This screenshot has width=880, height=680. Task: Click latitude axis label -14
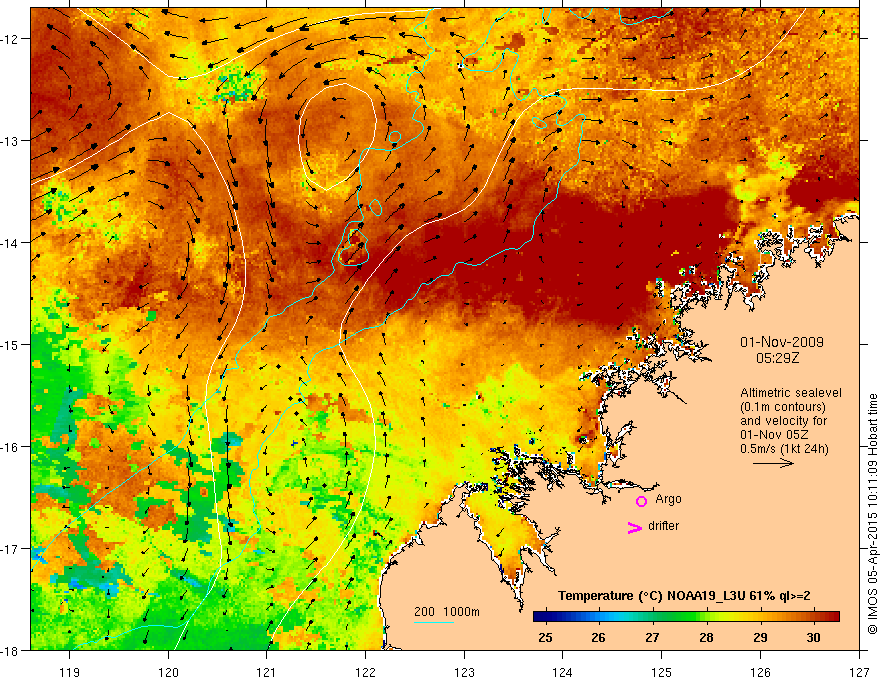click(10, 243)
